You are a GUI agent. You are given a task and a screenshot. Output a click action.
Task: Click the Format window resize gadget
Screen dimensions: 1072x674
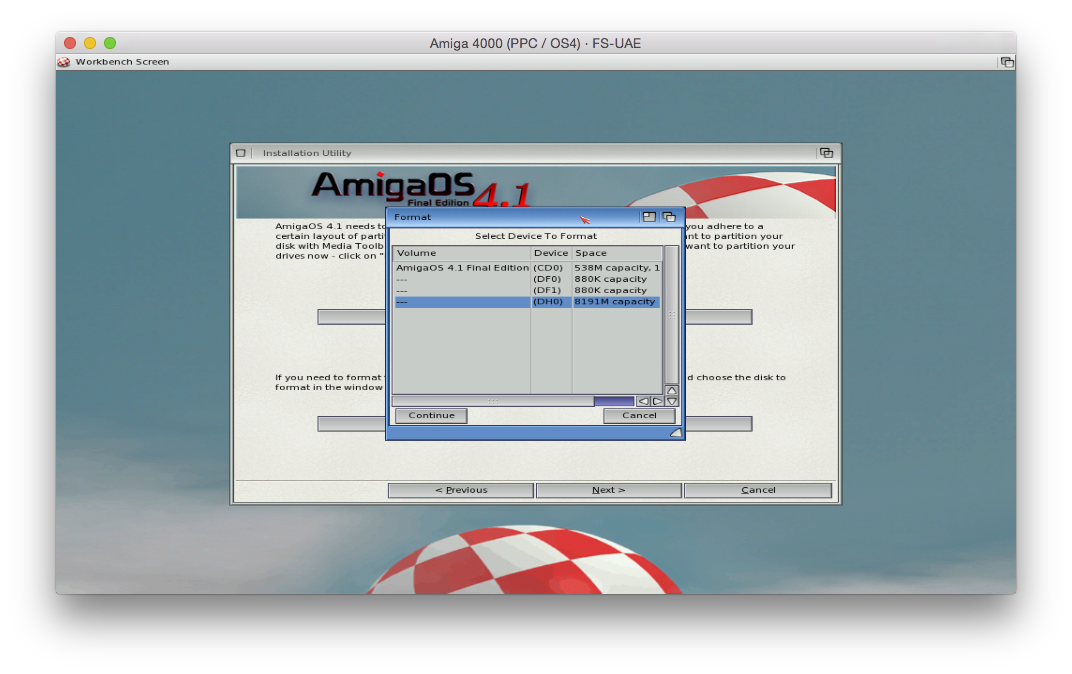[x=675, y=433]
